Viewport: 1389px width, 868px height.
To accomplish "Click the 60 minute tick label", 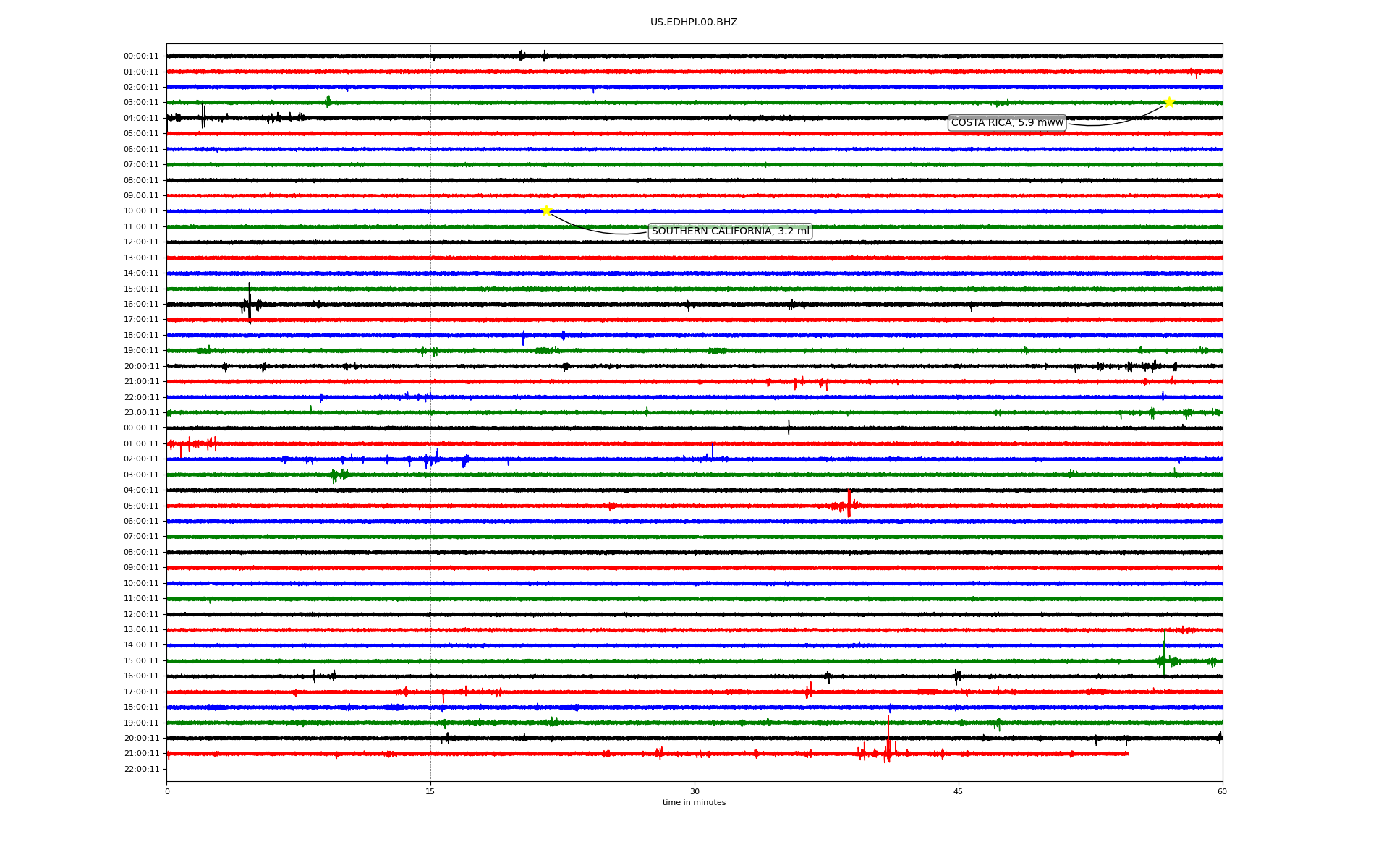I will [1221, 791].
